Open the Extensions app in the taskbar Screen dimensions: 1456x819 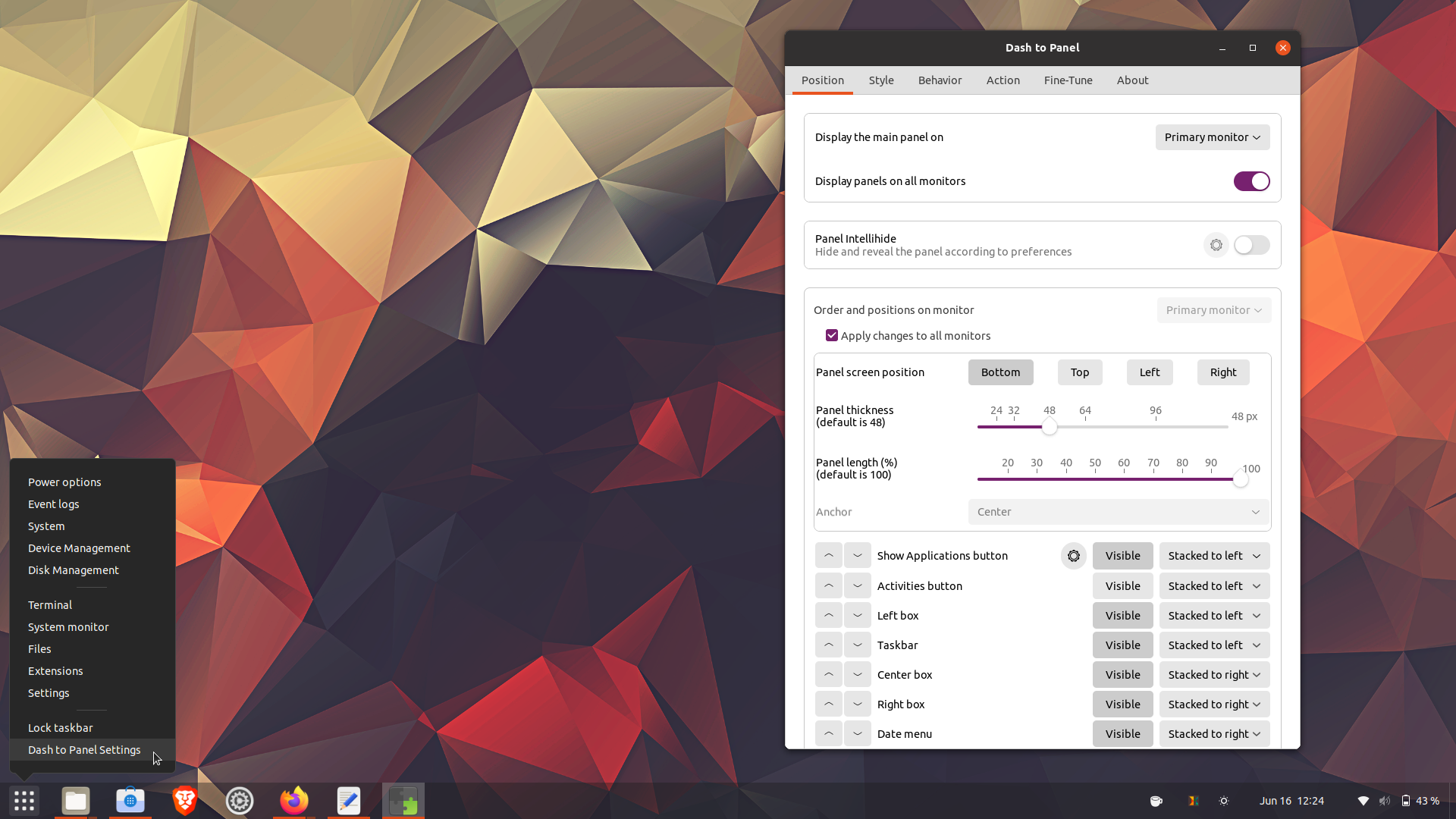coord(403,800)
